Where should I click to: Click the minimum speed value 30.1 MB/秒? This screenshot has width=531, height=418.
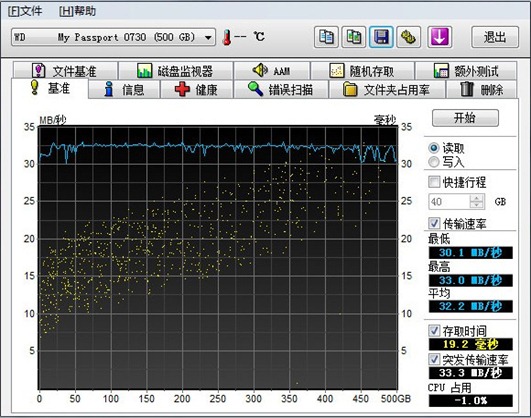coord(471,253)
